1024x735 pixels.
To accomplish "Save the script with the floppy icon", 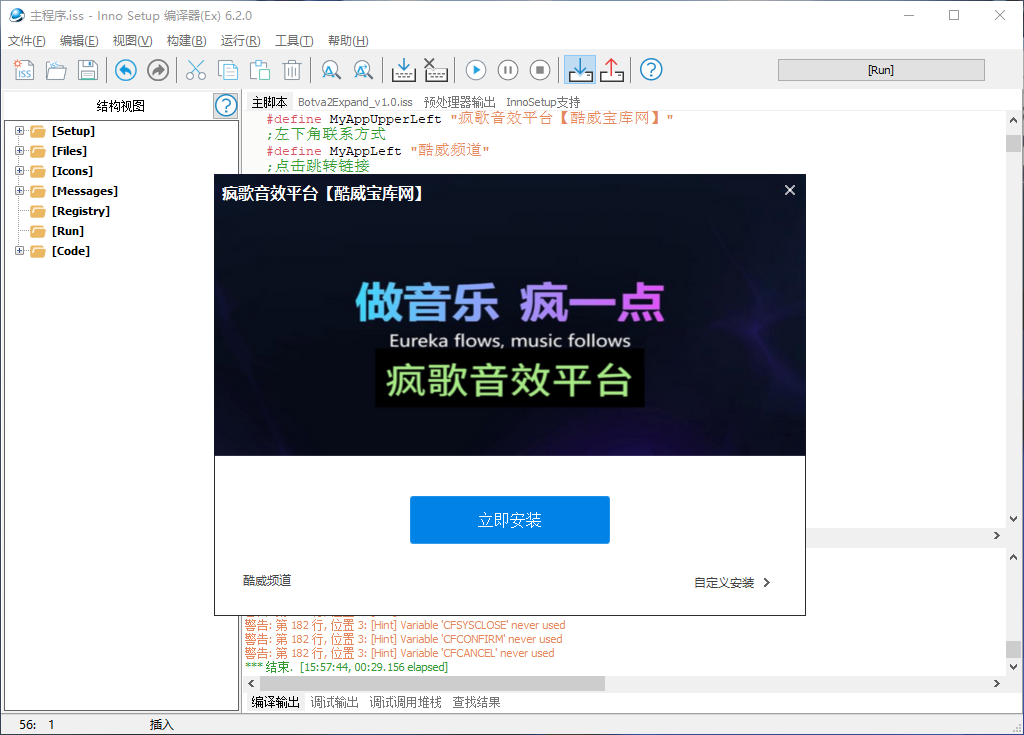I will pyautogui.click(x=88, y=70).
